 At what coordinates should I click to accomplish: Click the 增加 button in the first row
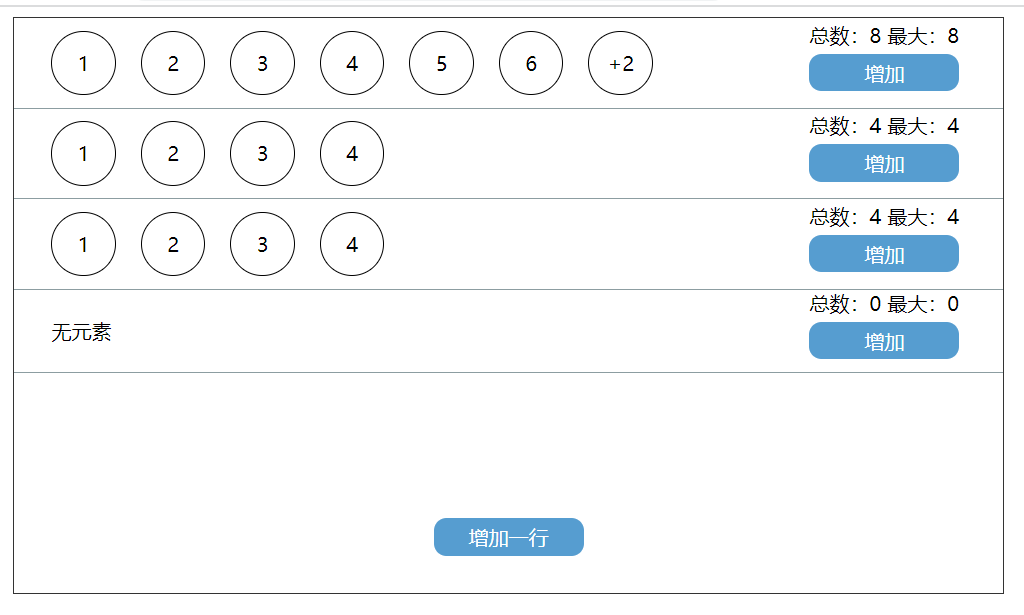click(883, 72)
